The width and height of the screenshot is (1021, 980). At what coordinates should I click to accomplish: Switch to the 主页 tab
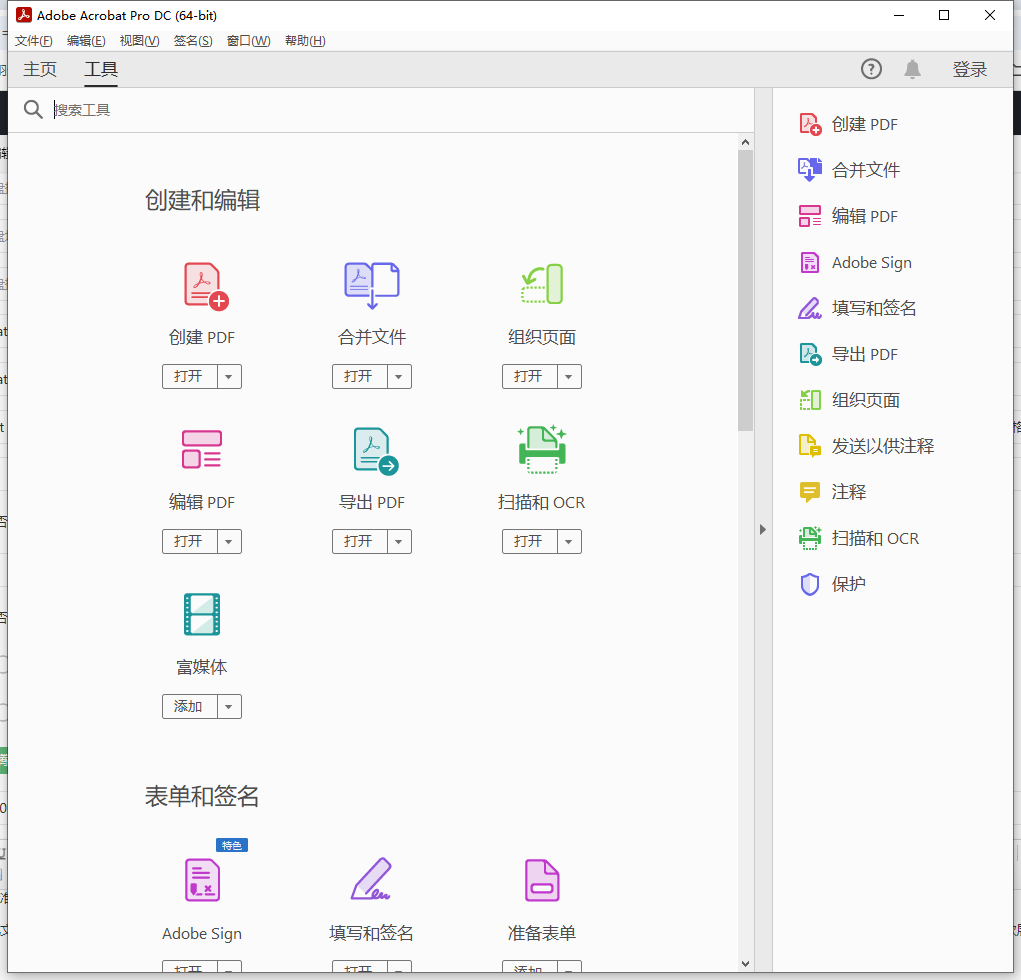click(40, 69)
